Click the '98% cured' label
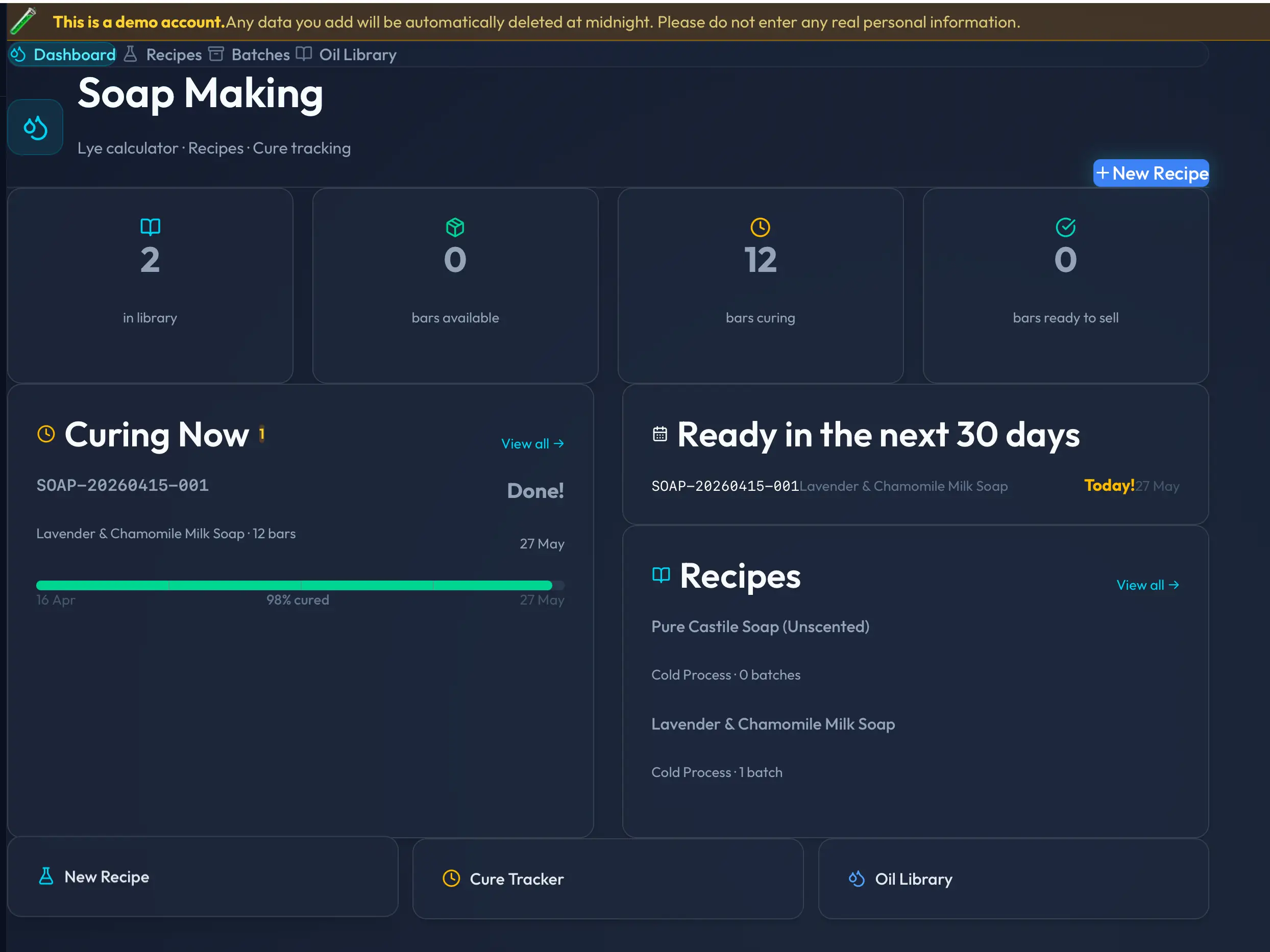 (x=298, y=600)
